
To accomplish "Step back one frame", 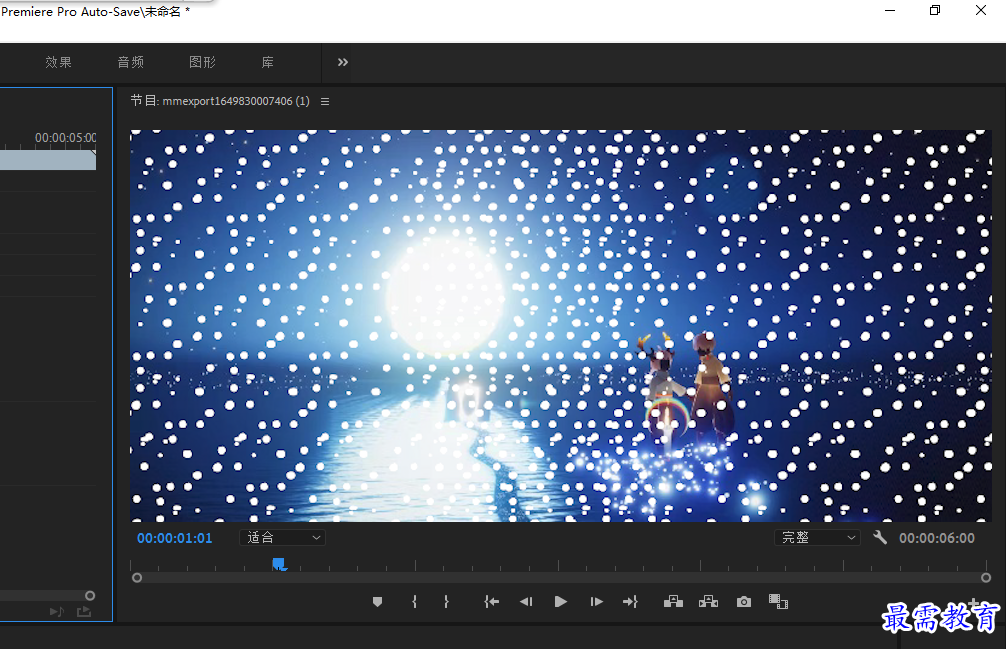I will [526, 602].
